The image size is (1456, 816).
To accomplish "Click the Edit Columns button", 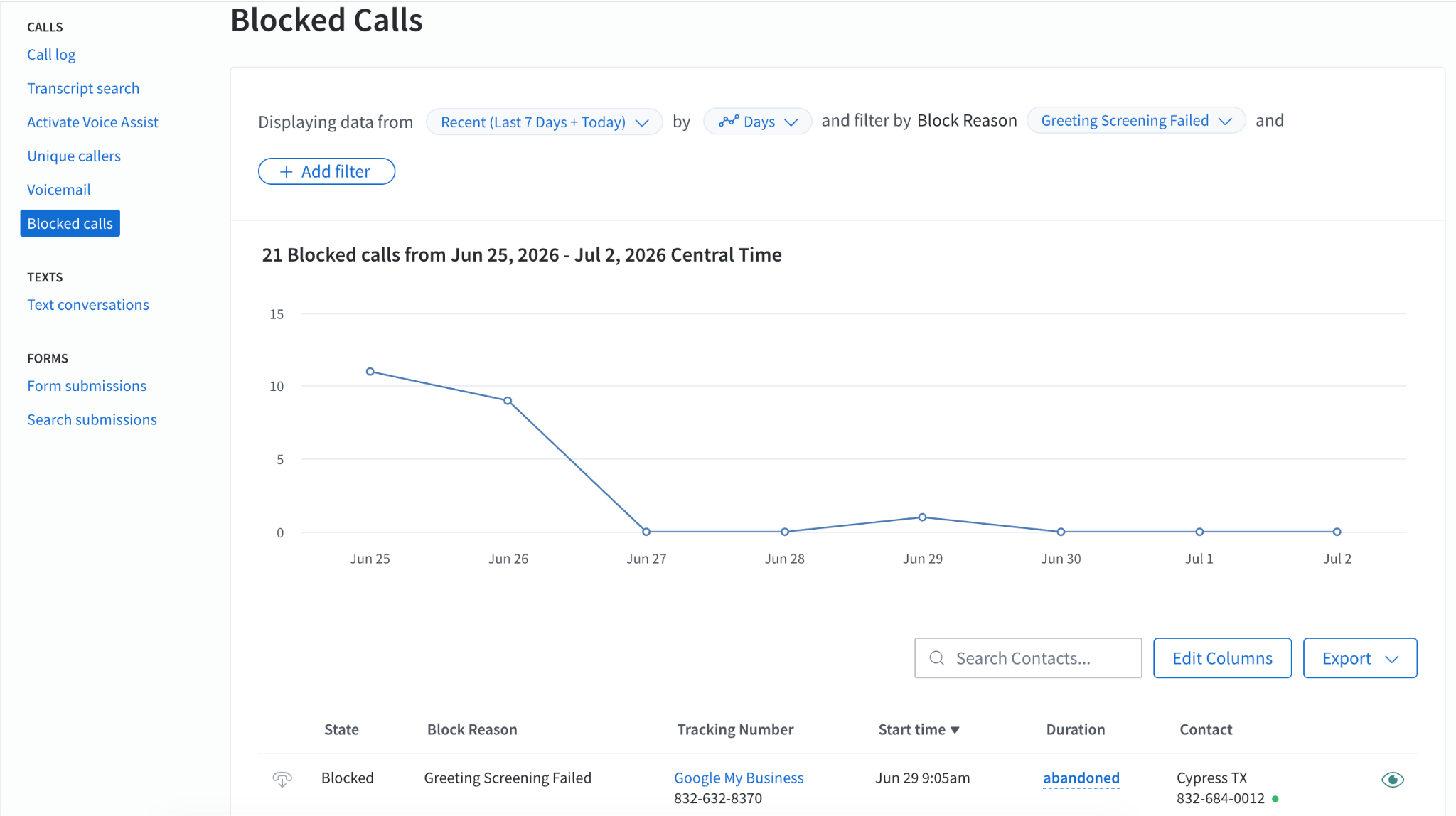I will tap(1222, 658).
